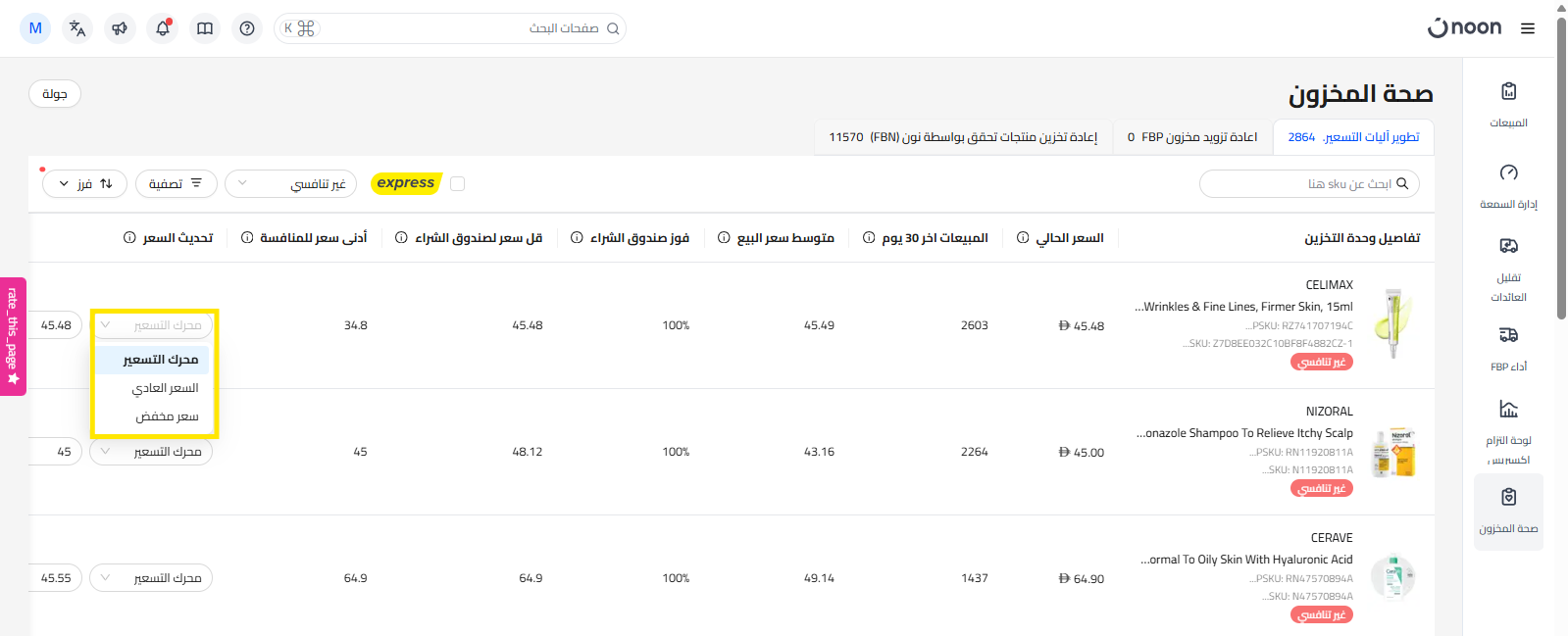The image size is (1568, 636).
Task: Click the تفاصيل وحدة التخزين column header
Action: click(x=1361, y=238)
